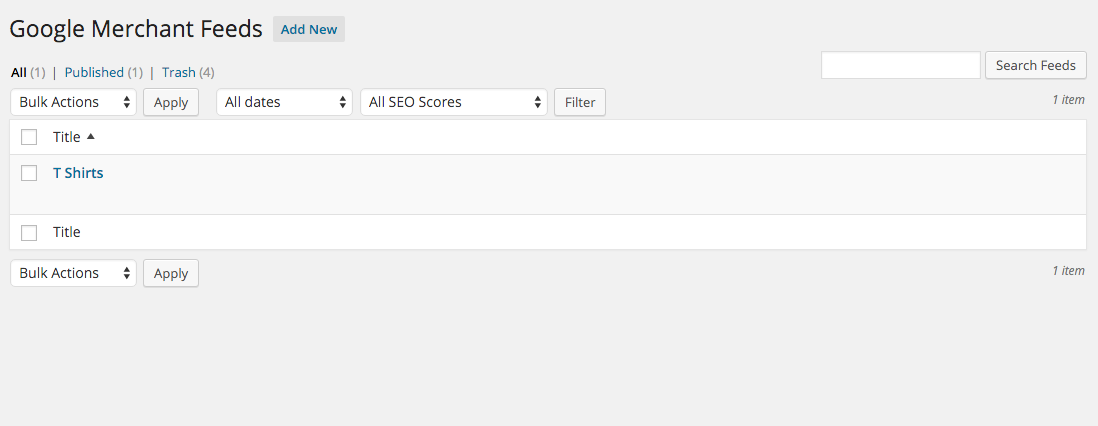Tick the select-all checkbox in the footer row
The height and width of the screenshot is (426, 1098).
(29, 233)
